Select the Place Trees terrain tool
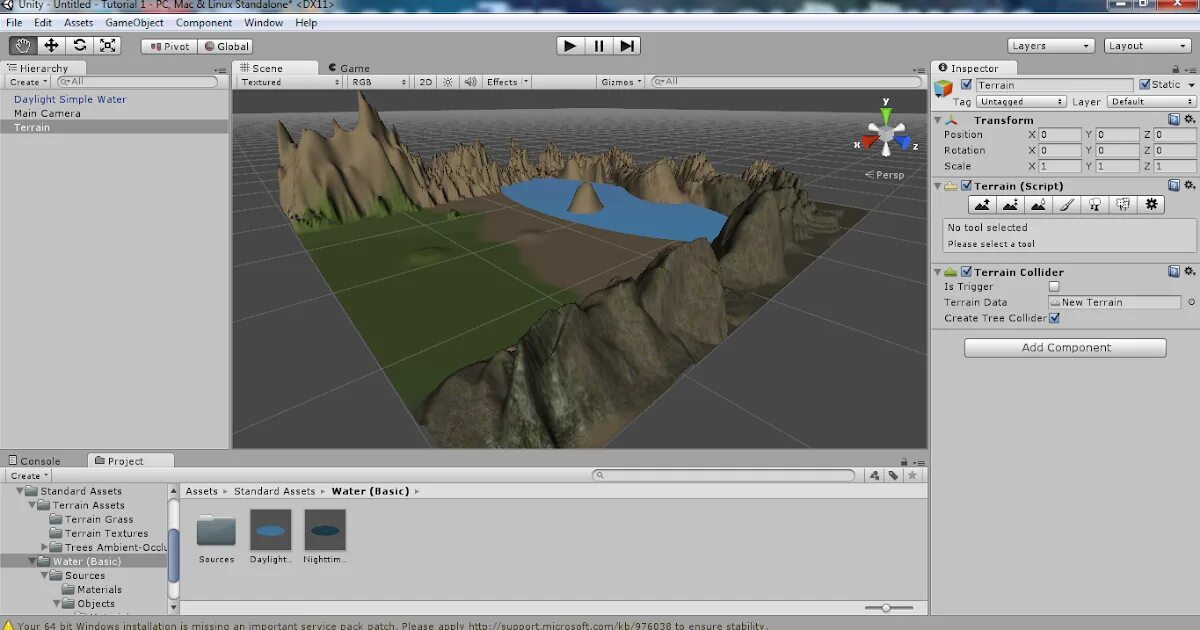The width and height of the screenshot is (1200, 630). click(1095, 204)
